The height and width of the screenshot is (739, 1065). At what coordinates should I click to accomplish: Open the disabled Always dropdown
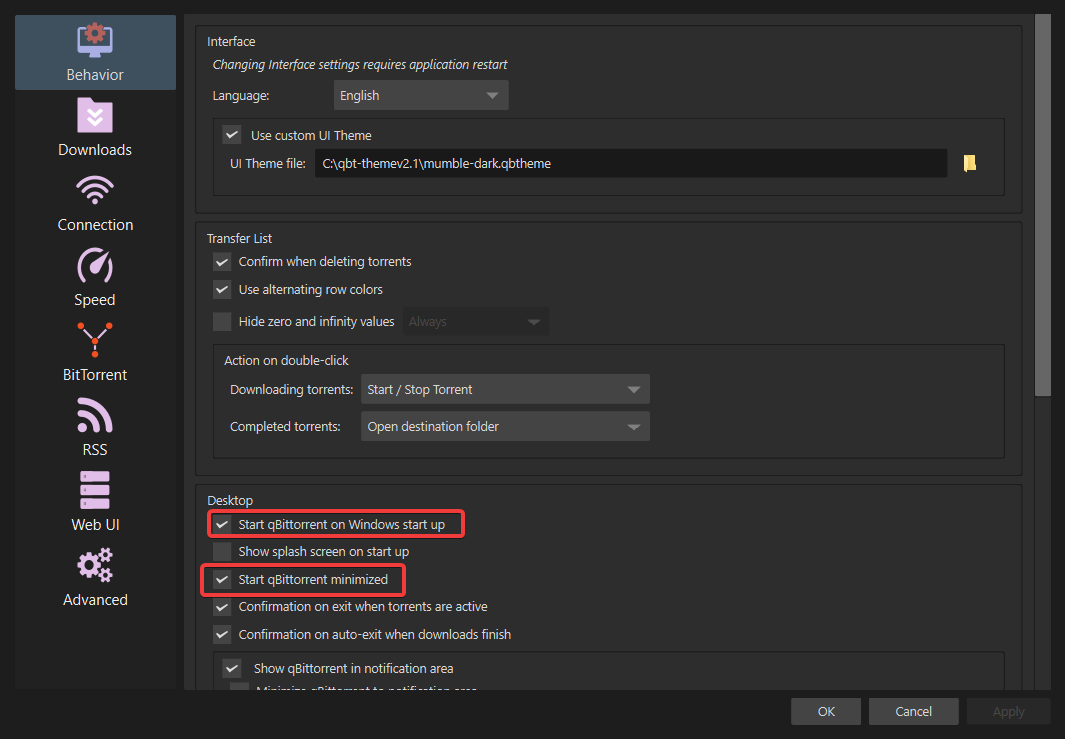(x=475, y=321)
